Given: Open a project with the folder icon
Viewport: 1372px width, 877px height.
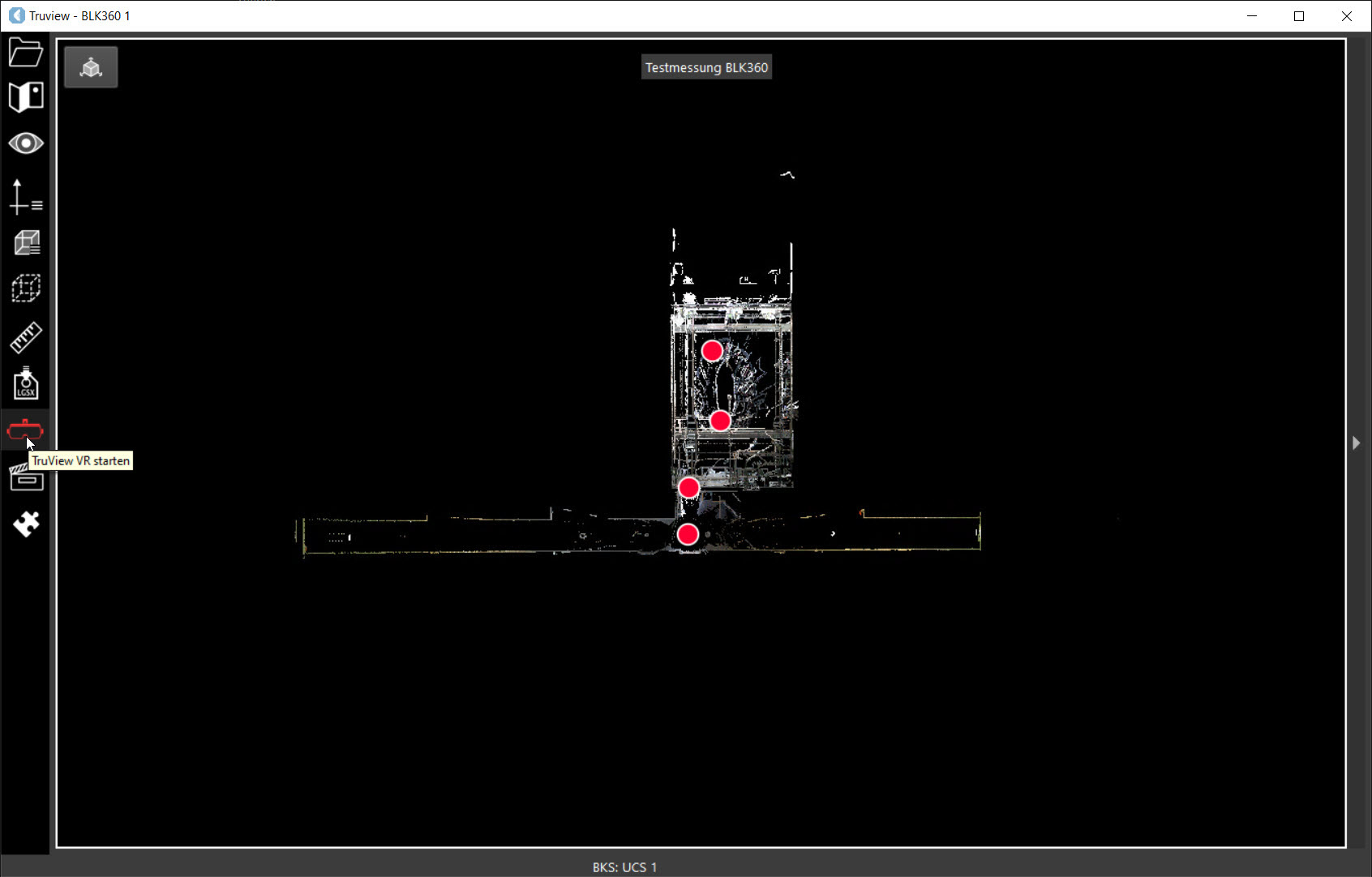Looking at the screenshot, I should (25, 53).
